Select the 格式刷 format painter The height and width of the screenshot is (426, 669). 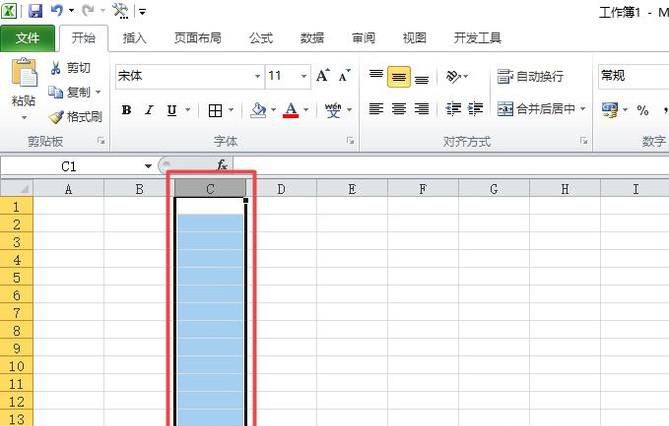coord(76,117)
